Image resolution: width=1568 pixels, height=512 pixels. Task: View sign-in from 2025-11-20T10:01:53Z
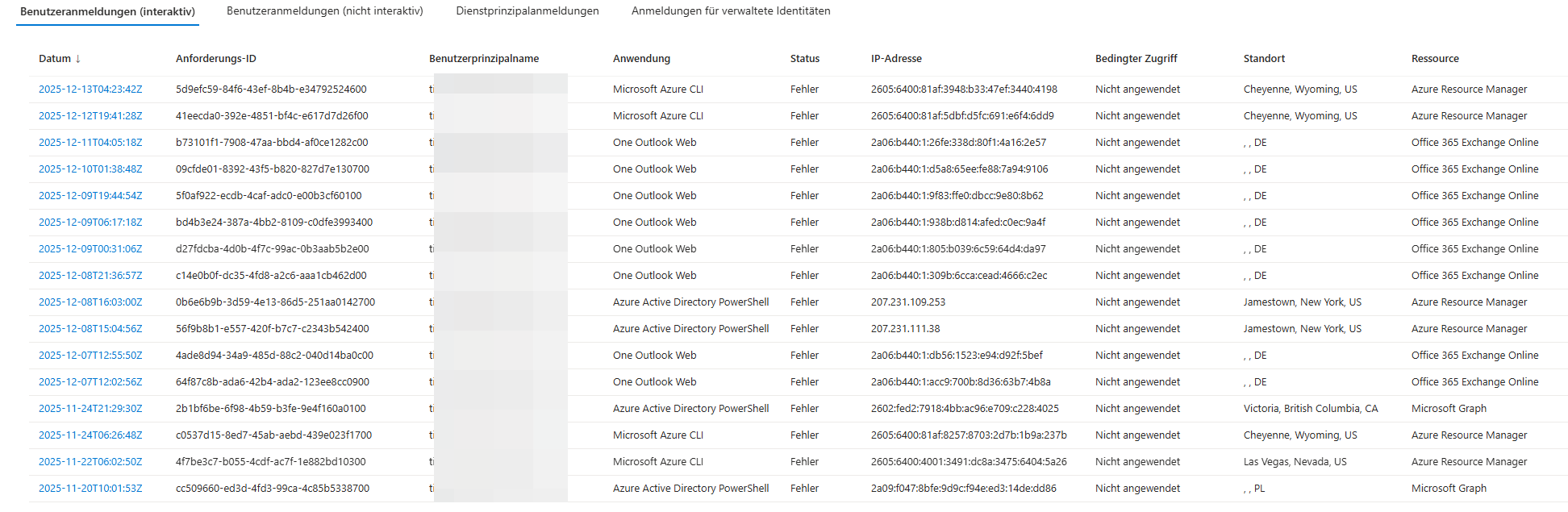(x=90, y=489)
